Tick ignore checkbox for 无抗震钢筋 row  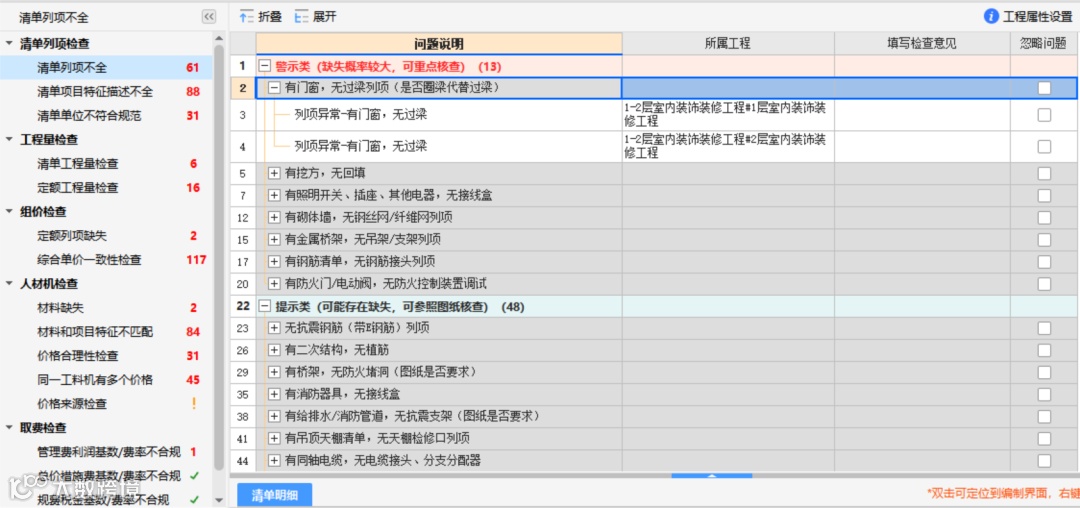(1044, 328)
